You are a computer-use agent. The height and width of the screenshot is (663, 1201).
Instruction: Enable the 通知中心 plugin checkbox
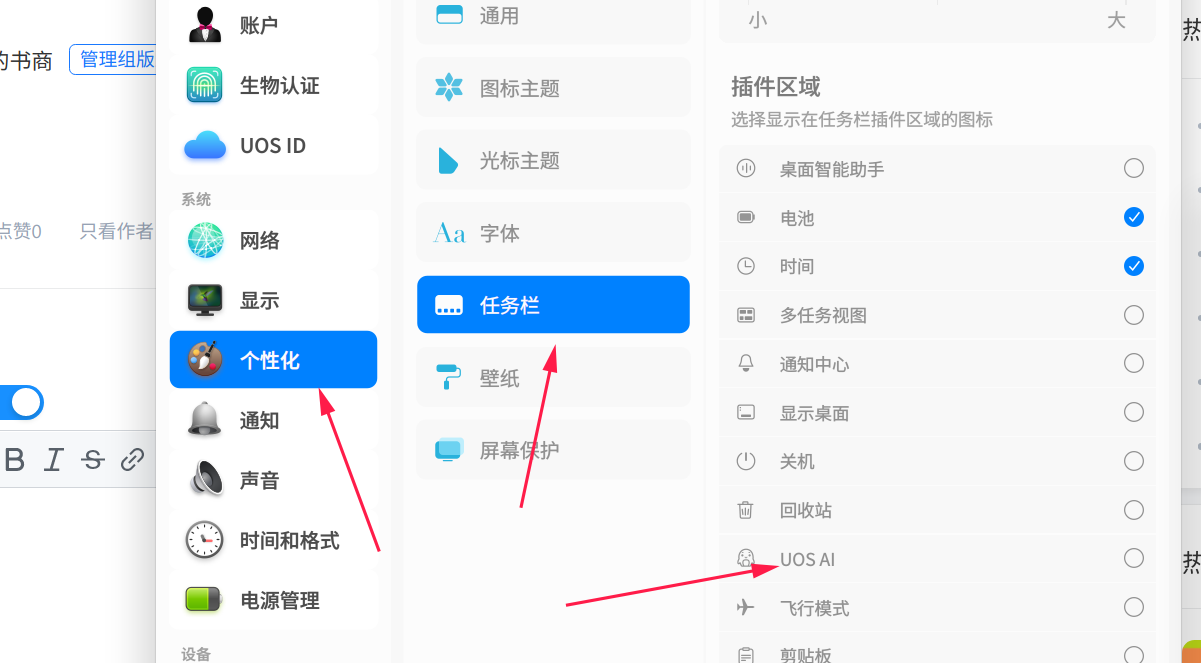(x=1133, y=363)
